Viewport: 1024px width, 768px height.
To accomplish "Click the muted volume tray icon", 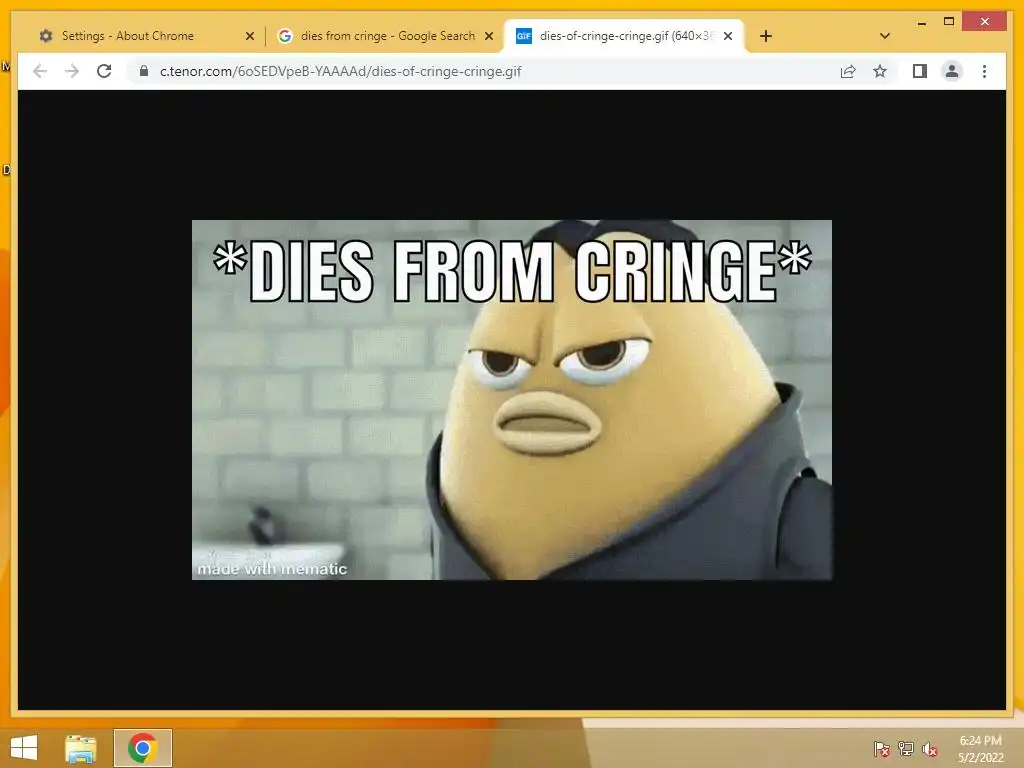I will coord(930,749).
